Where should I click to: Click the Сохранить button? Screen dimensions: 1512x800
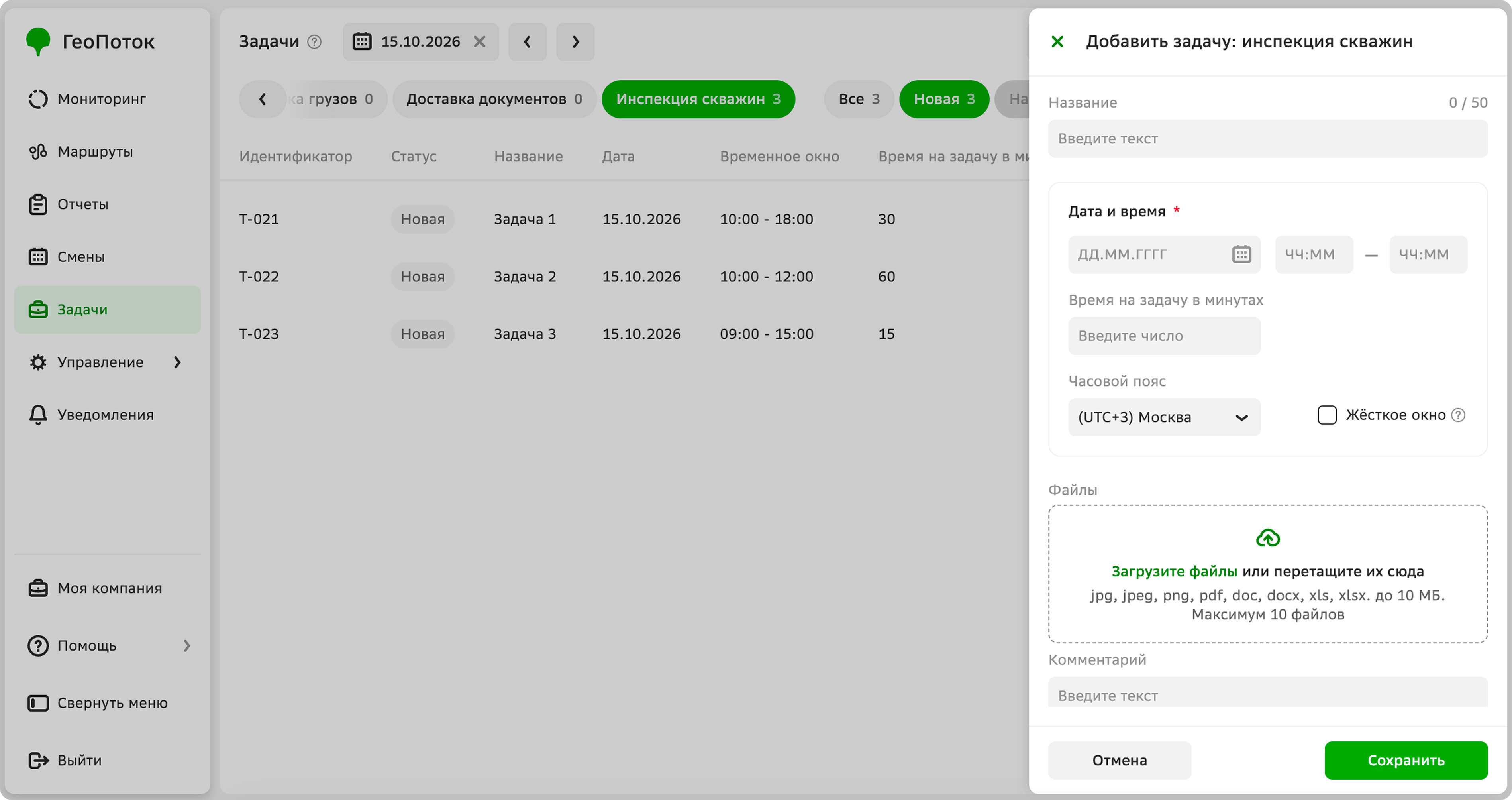tap(1406, 760)
